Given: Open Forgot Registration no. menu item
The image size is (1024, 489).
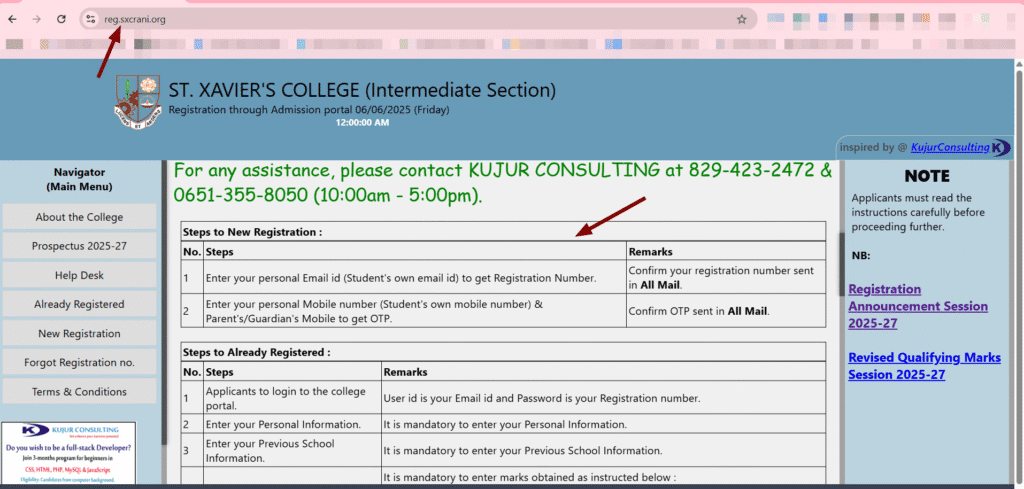Looking at the screenshot, I should 79,362.
